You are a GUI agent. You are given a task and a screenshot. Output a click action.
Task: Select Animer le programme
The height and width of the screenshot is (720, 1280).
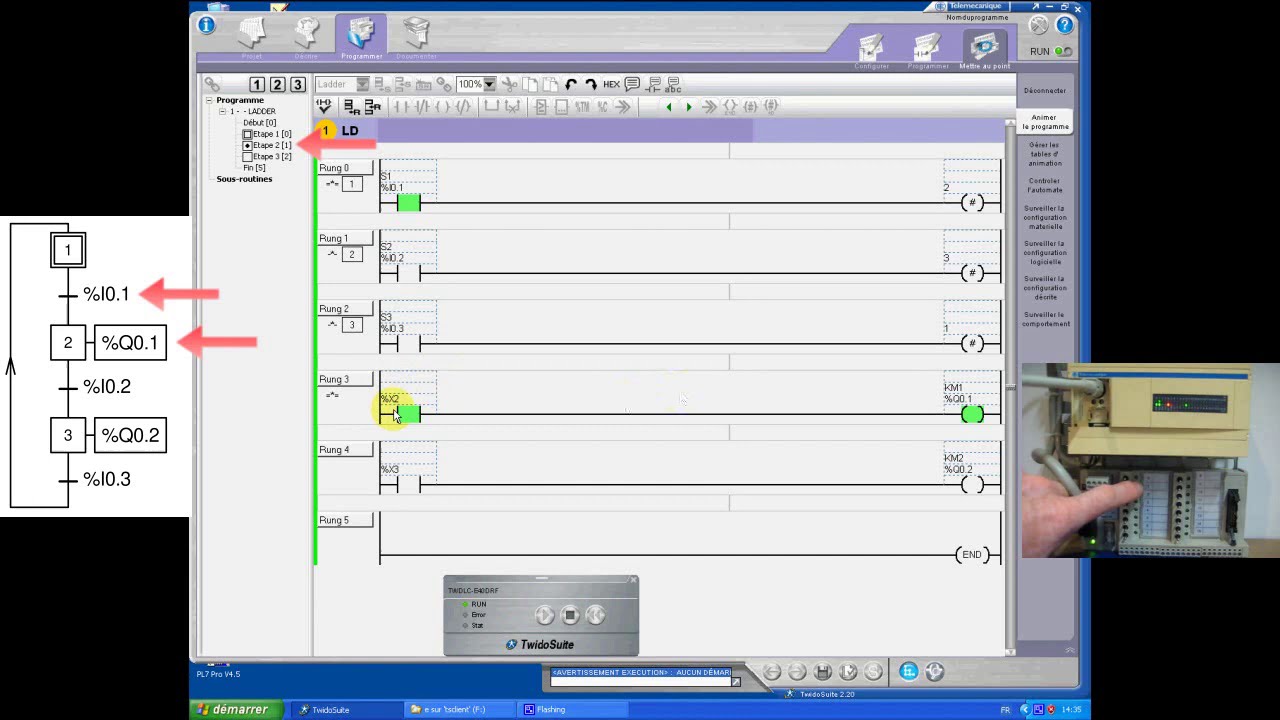tap(1044, 122)
